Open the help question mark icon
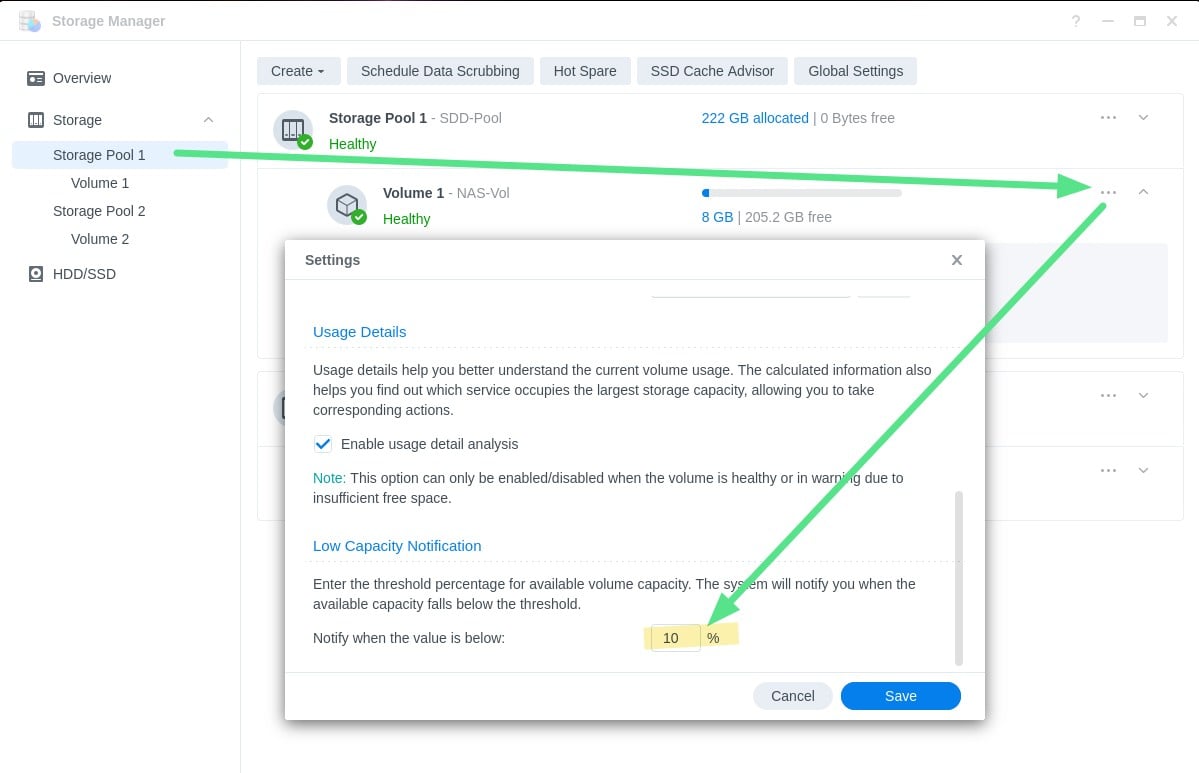Image resolution: width=1199 pixels, height=773 pixels. (x=1075, y=21)
